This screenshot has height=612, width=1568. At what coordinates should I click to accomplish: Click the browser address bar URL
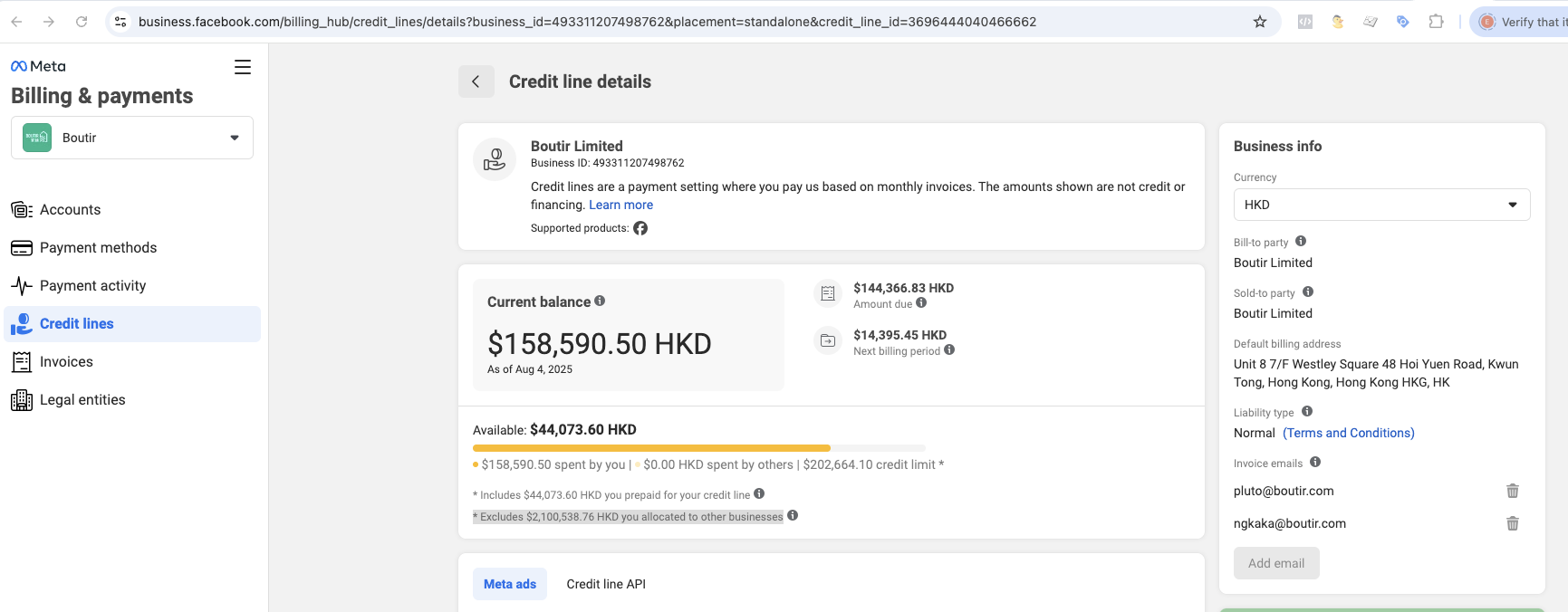pyautogui.click(x=587, y=22)
